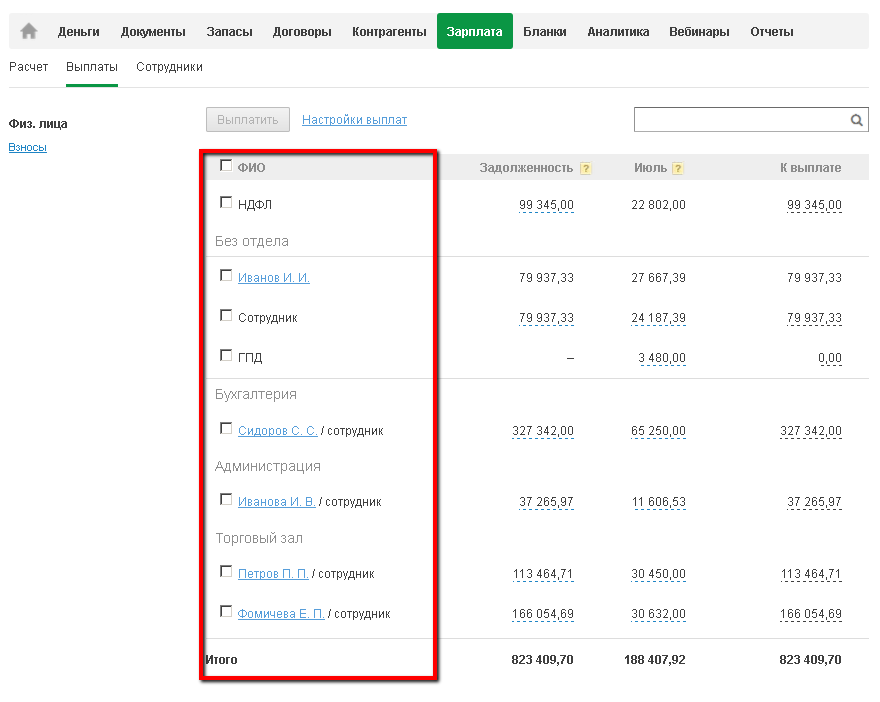The image size is (880, 702).
Task: Edit НДФЛ payout amount 99 345,00
Action: pyautogui.click(x=814, y=205)
